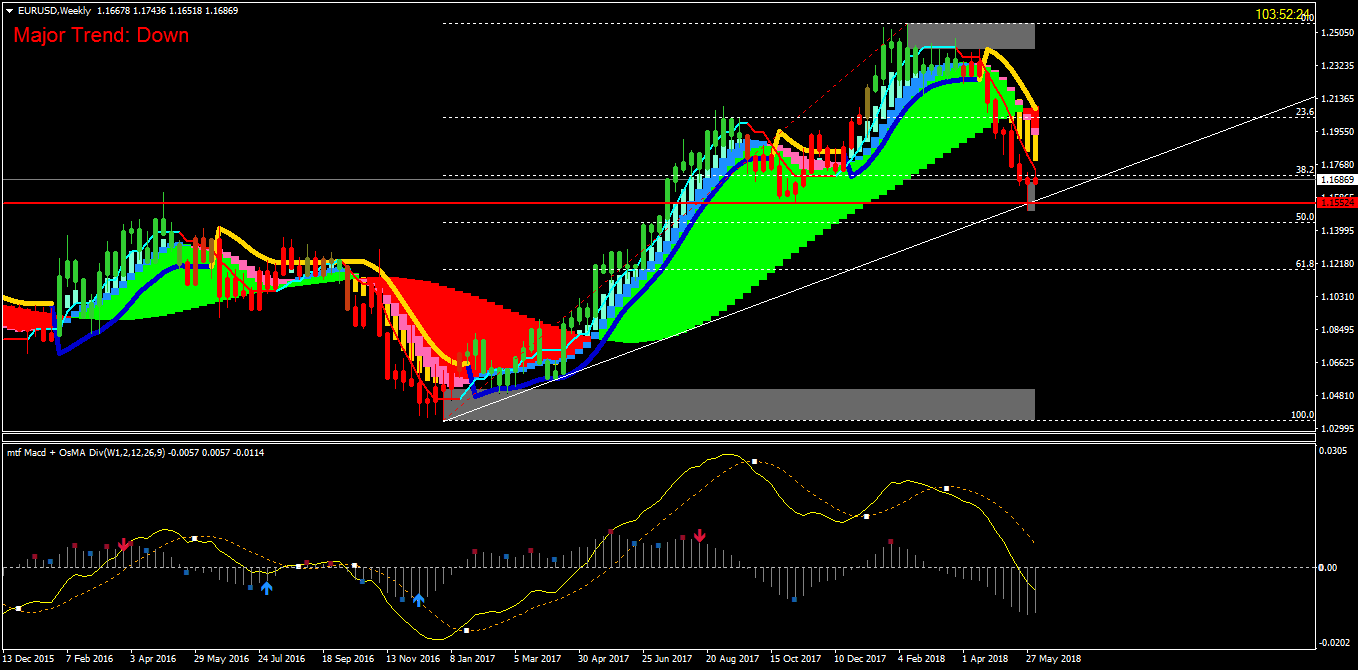The width and height of the screenshot is (1358, 670).
Task: Click the white MACD marker at the indicator peak
Action: (x=754, y=462)
